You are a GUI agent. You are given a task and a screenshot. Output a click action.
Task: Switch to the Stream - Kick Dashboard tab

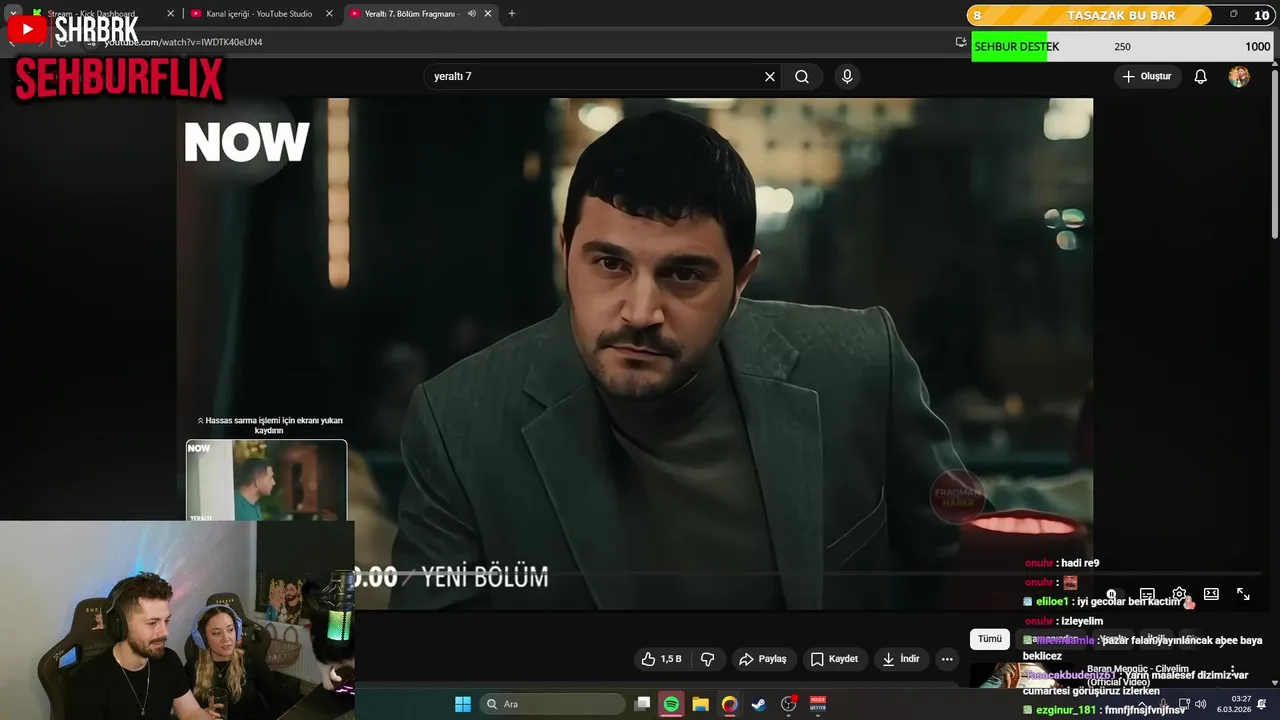click(x=100, y=14)
